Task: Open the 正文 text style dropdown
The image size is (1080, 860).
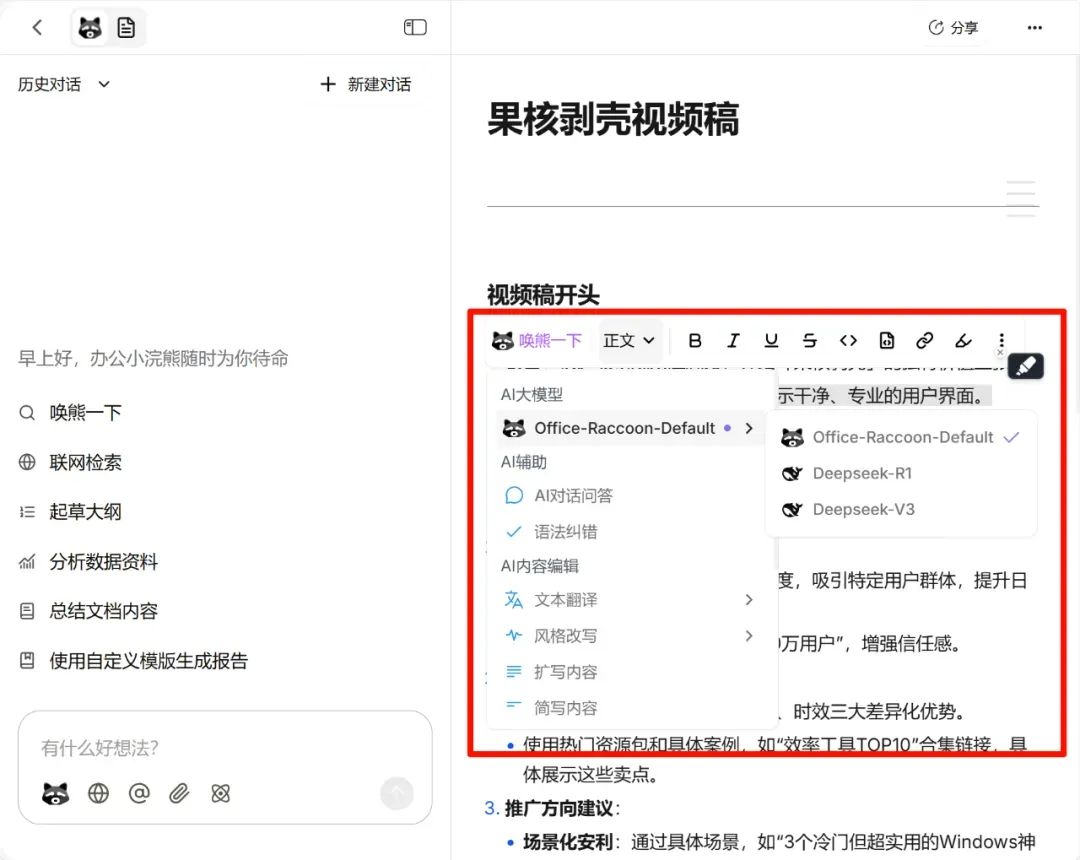Action: (x=629, y=341)
